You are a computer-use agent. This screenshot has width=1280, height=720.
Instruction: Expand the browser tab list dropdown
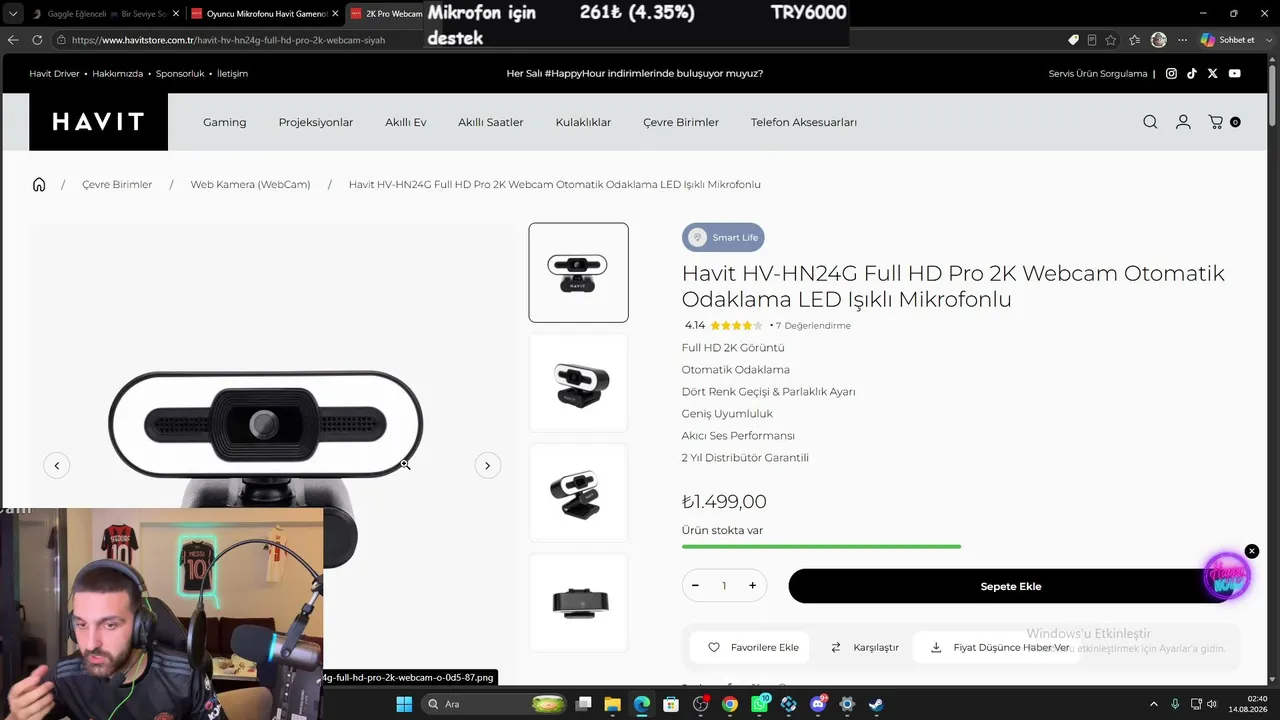(x=13, y=14)
